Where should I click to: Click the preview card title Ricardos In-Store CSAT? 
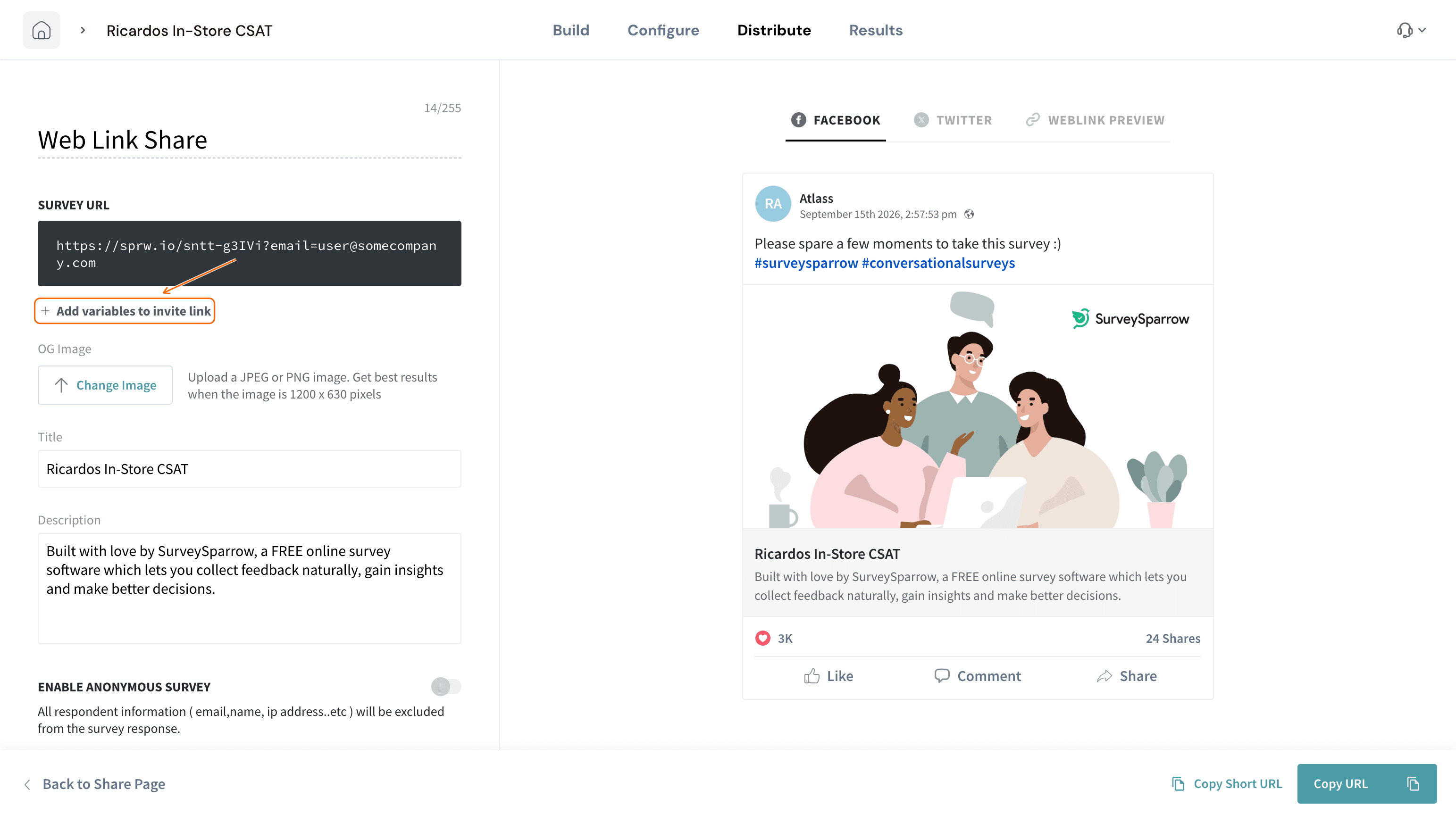point(827,554)
